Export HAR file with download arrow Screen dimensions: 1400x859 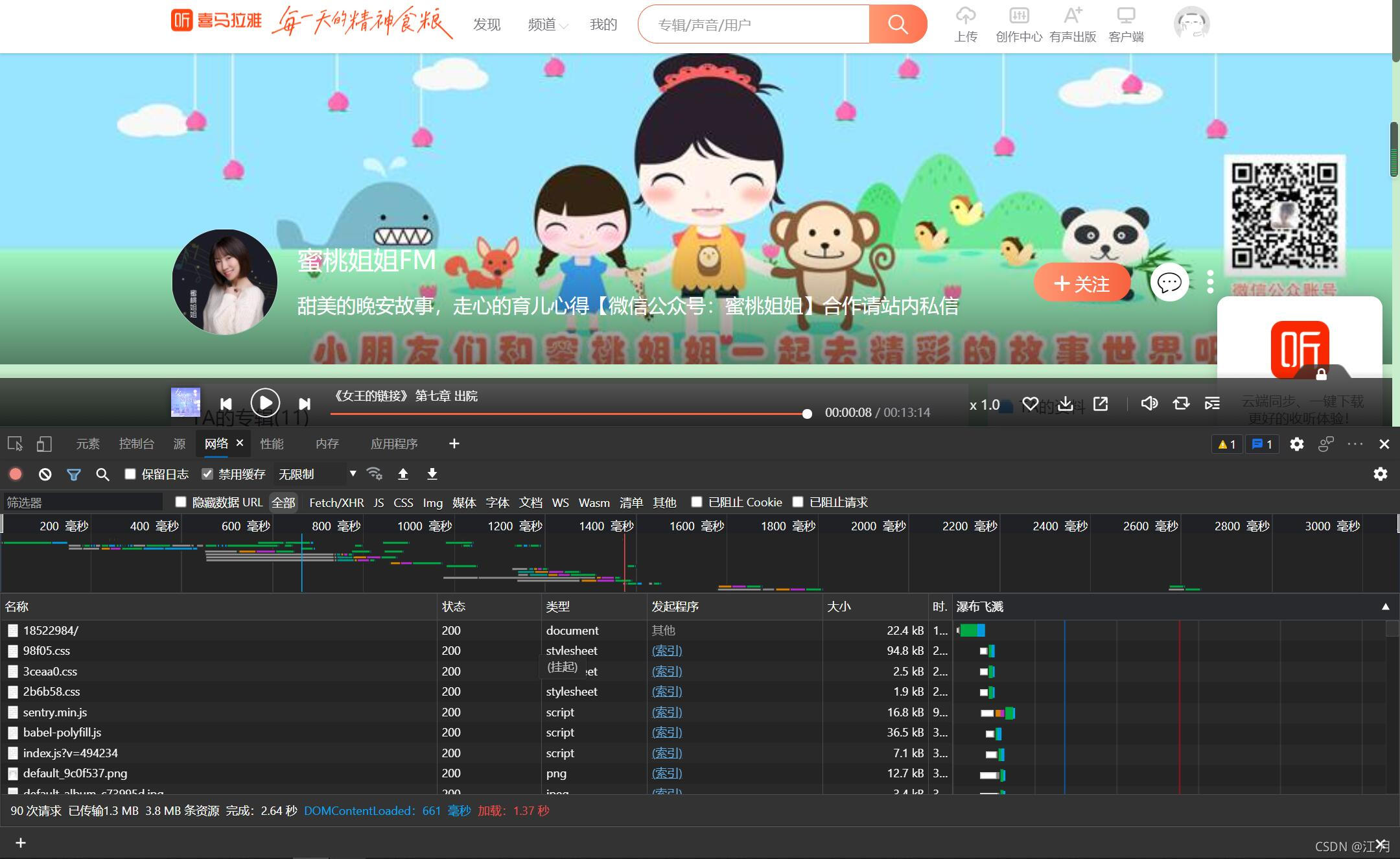432,474
